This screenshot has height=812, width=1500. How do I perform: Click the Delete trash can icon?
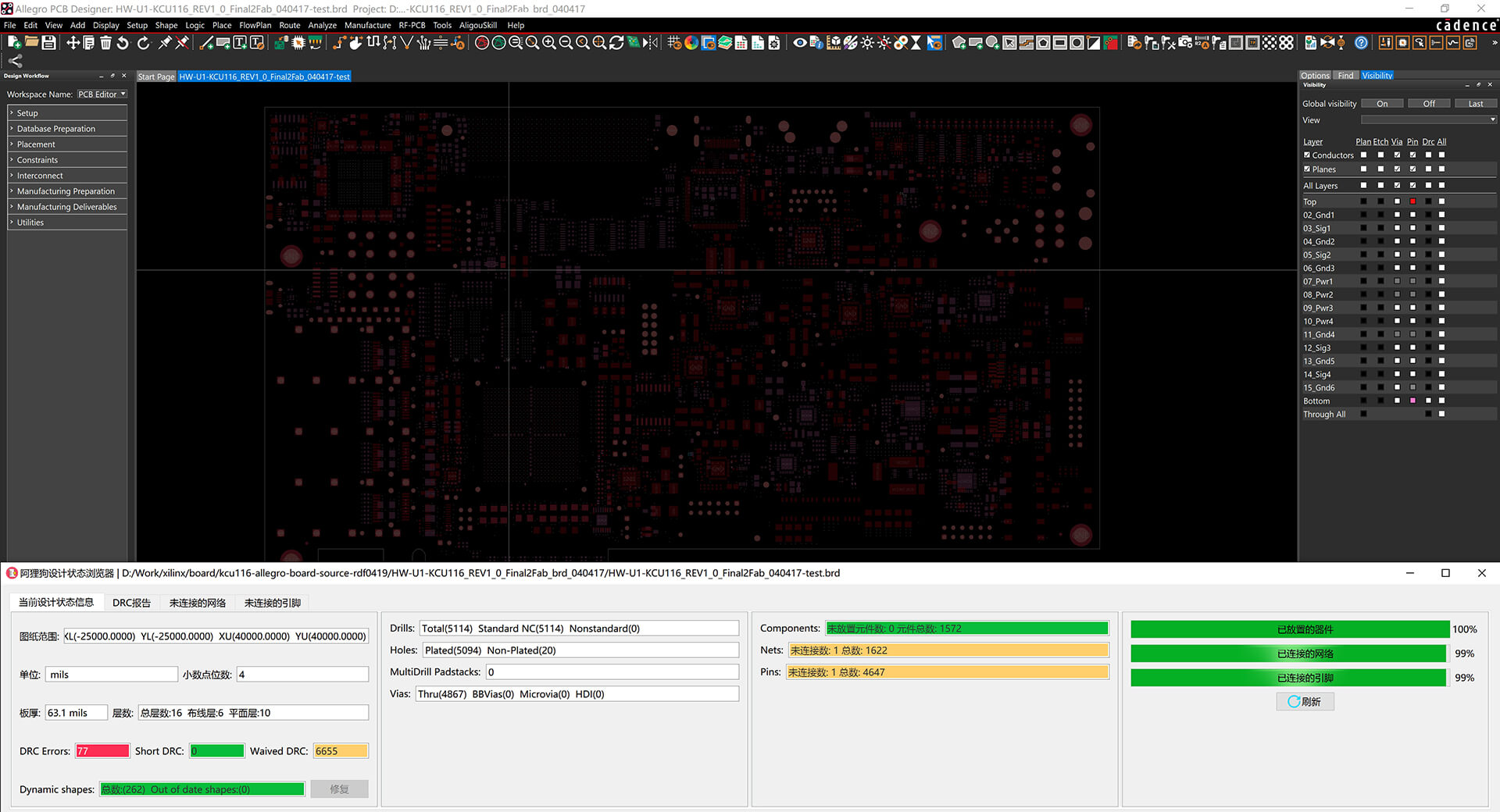click(x=105, y=42)
